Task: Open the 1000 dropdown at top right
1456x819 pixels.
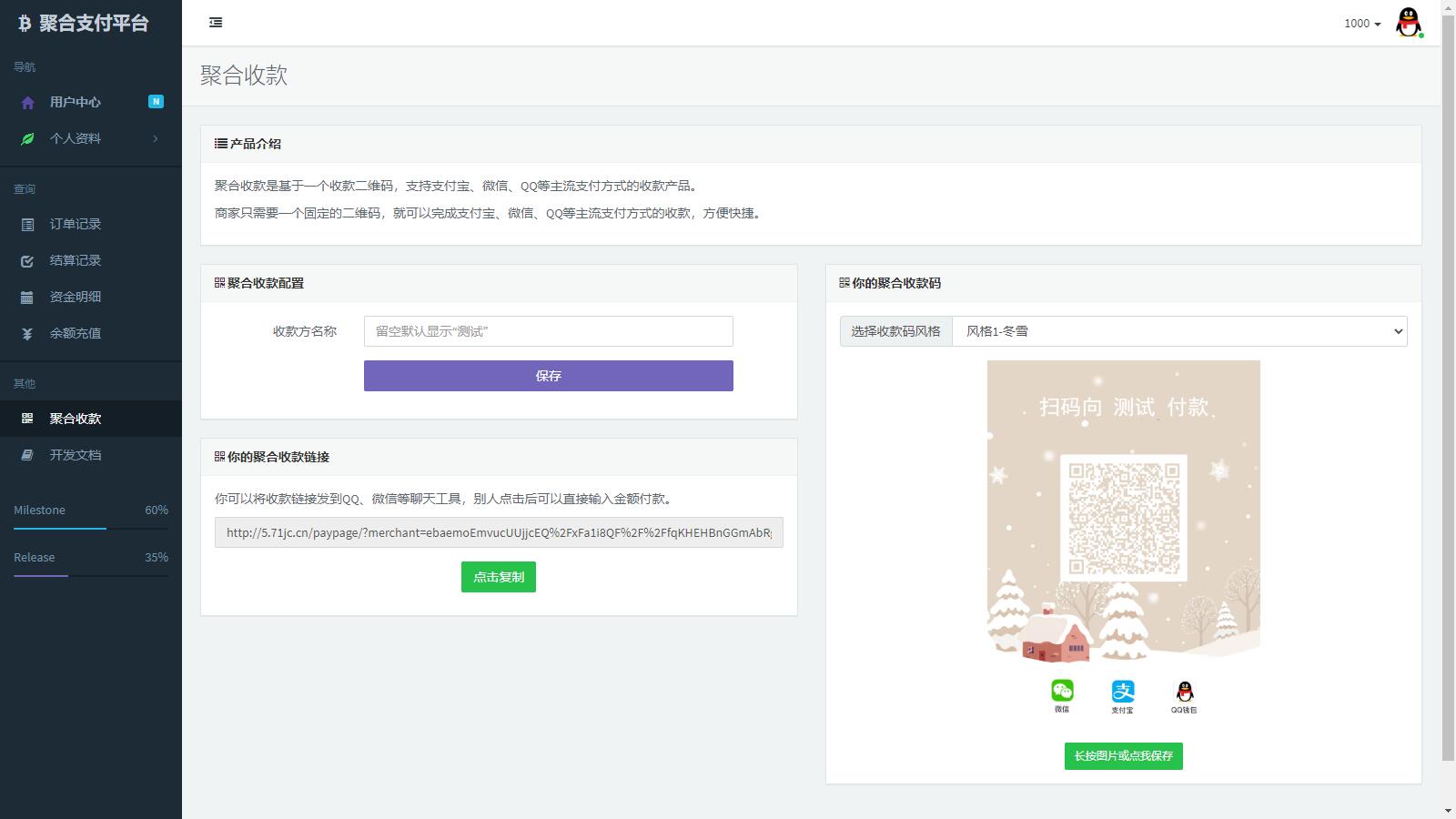Action: tap(1360, 24)
